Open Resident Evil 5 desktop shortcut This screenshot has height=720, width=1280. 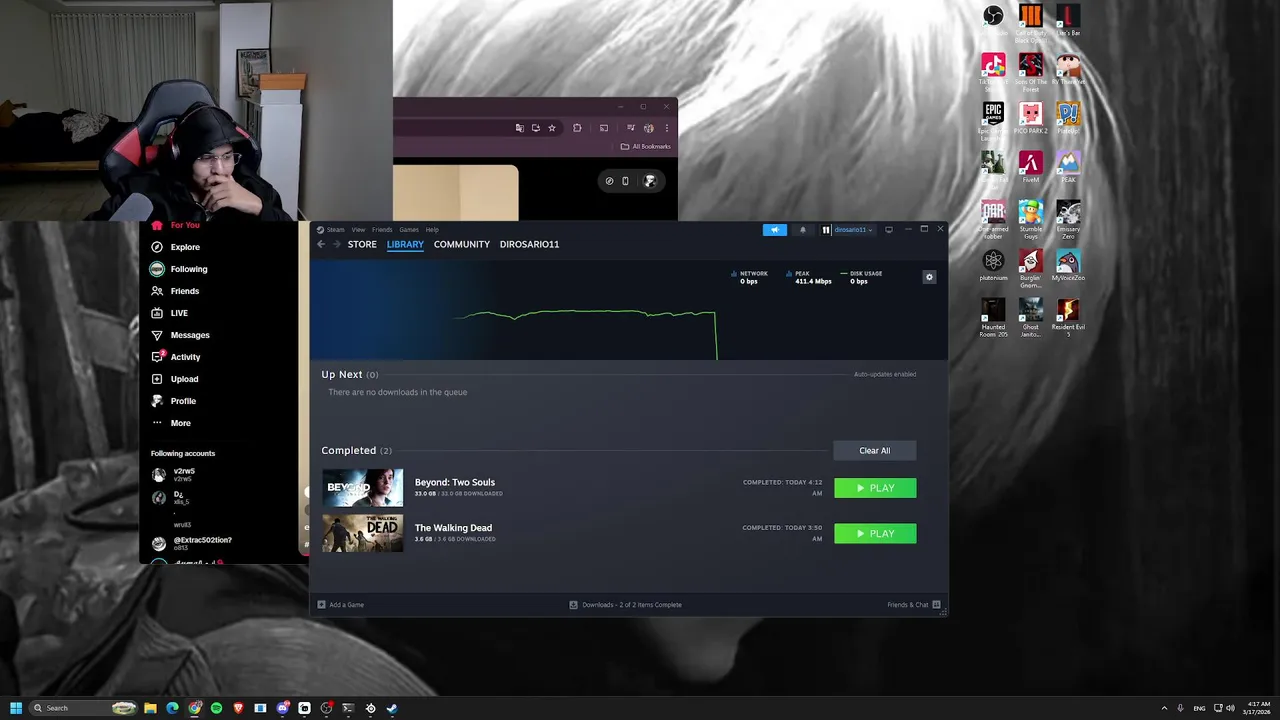(x=1068, y=318)
